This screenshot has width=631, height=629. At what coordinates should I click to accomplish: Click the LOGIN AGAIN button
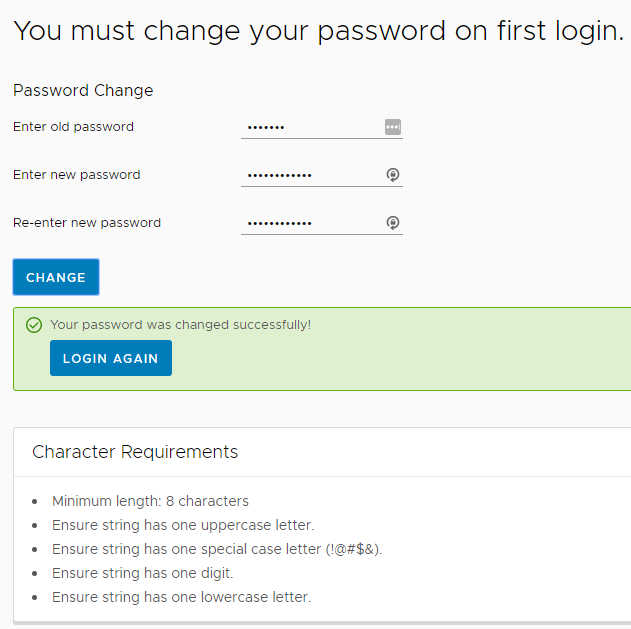111,358
